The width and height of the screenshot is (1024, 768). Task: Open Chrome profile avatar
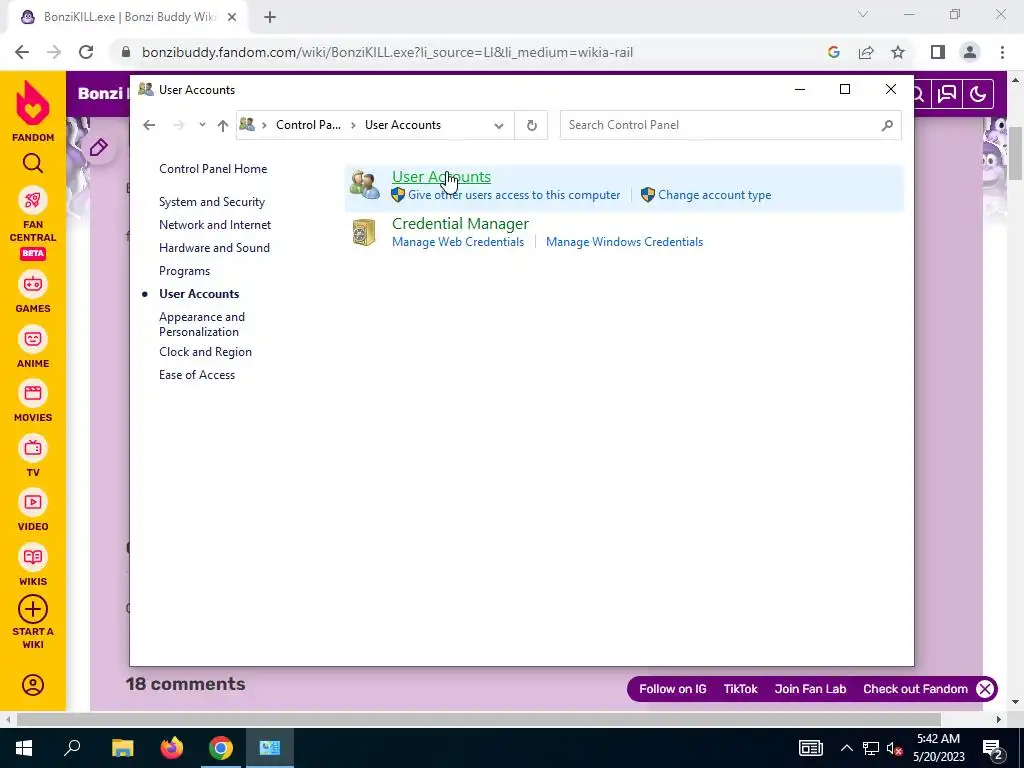pyautogui.click(x=970, y=52)
